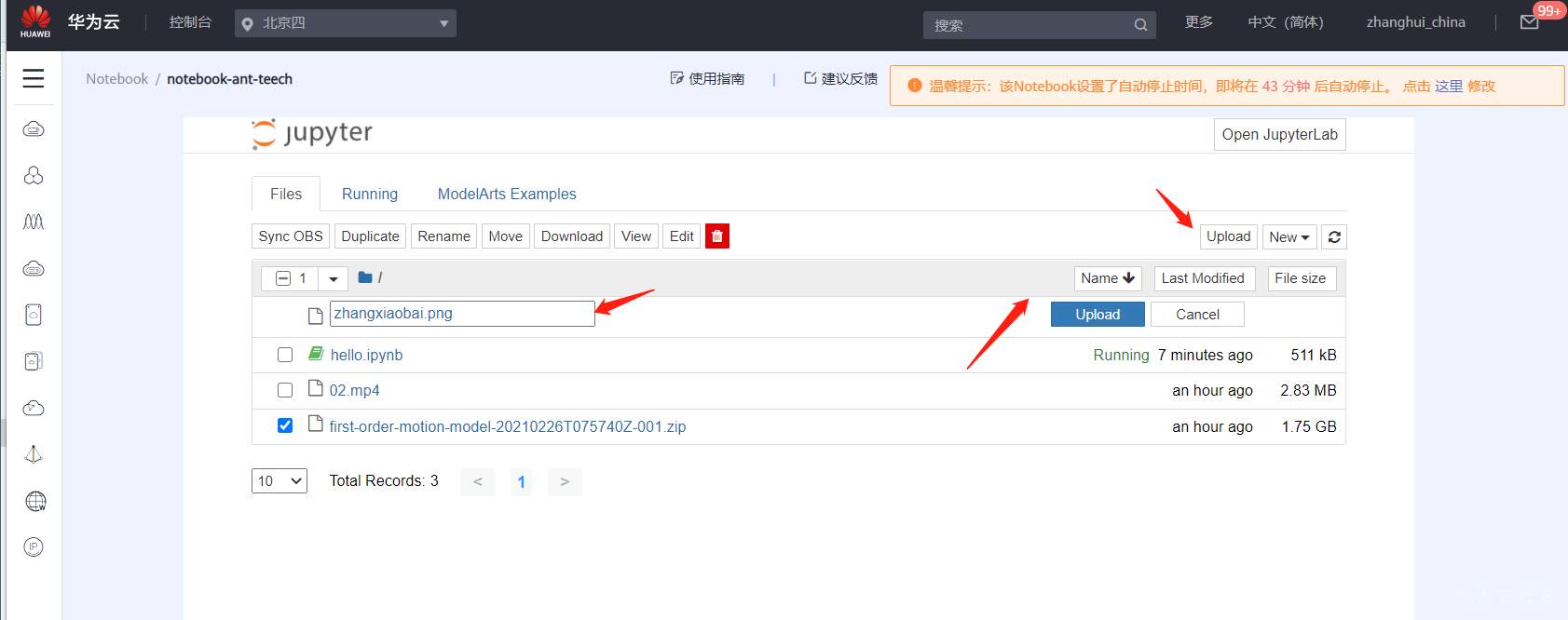Open JupyterLab
Screen dimensions: 1568x620
1279,134
